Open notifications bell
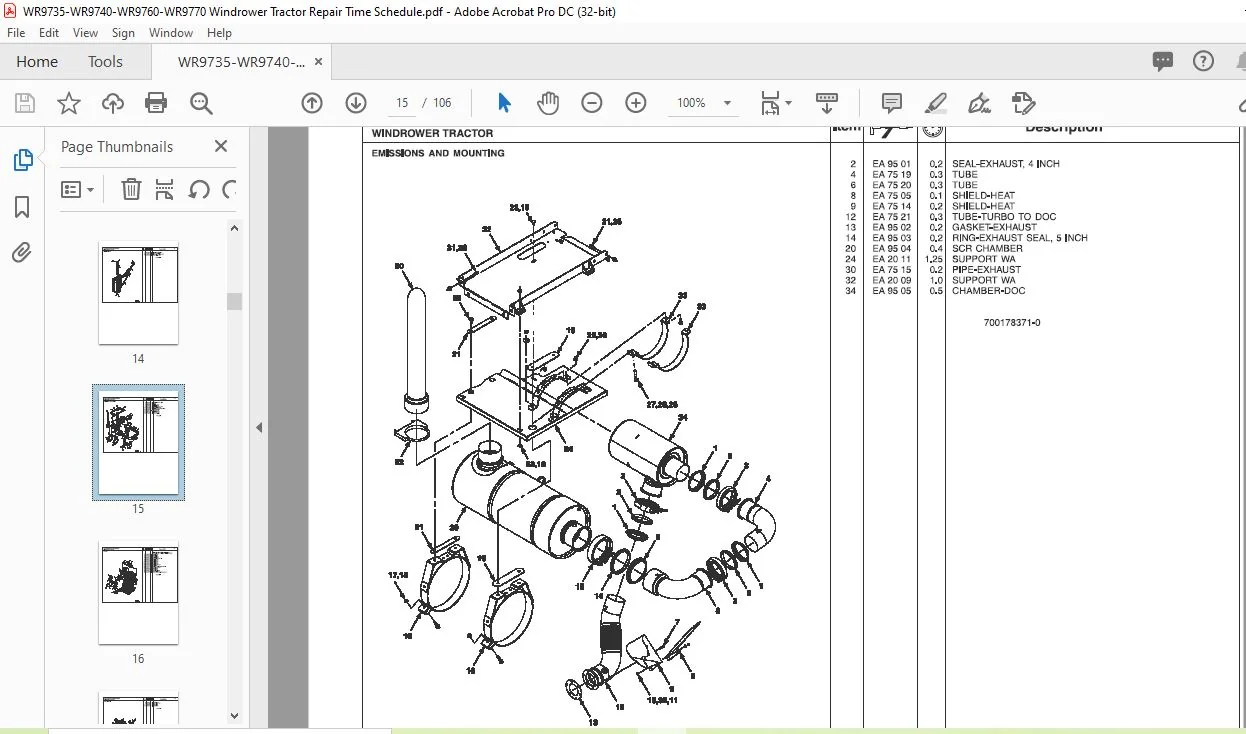The width and height of the screenshot is (1246, 734). (1241, 61)
